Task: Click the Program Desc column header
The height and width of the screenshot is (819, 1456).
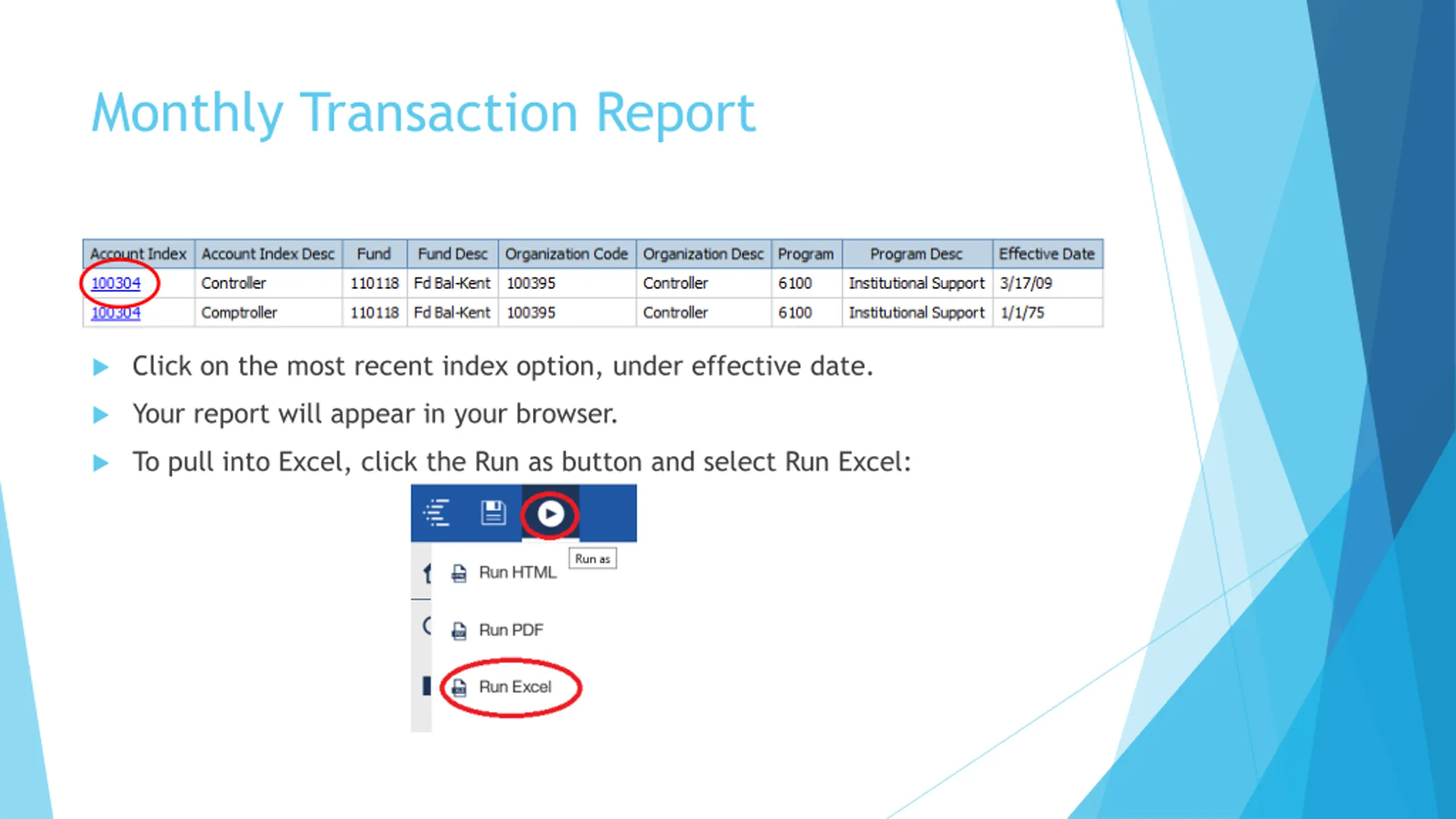Action: pyautogui.click(x=916, y=254)
